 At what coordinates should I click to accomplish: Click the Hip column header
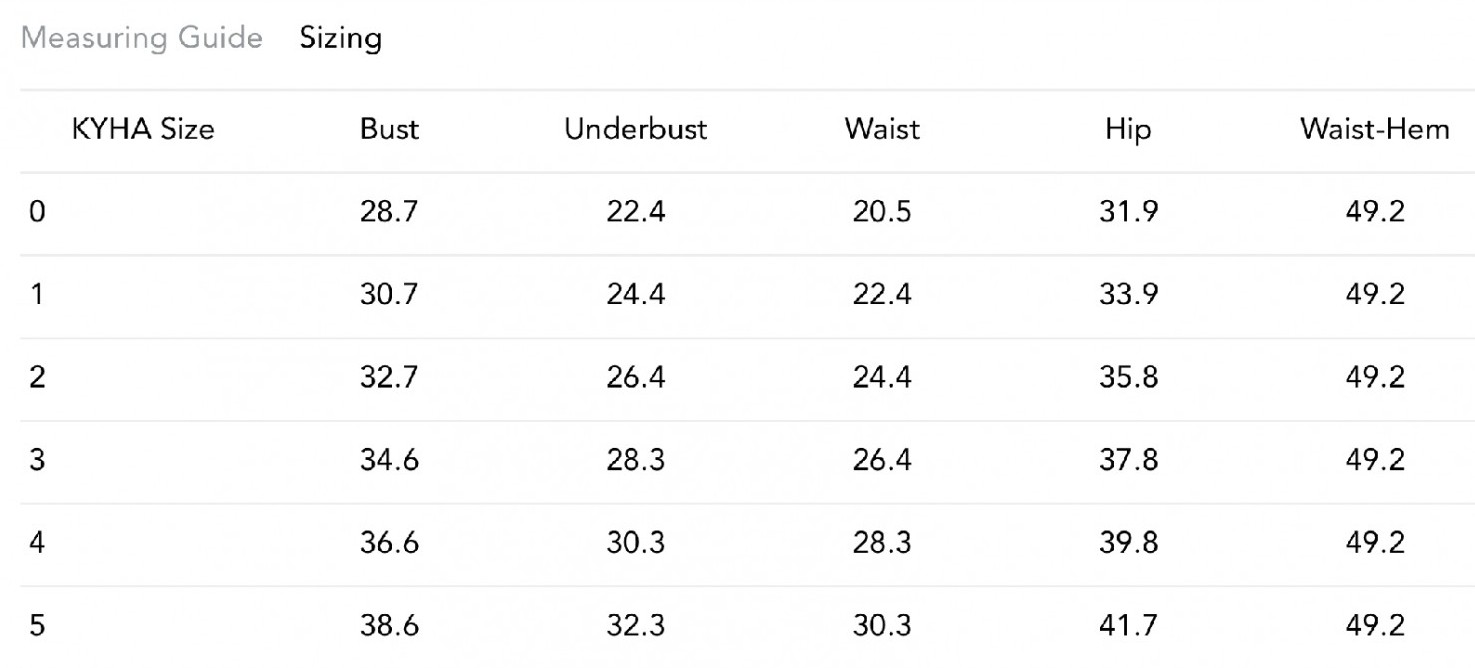pyautogui.click(x=1128, y=128)
